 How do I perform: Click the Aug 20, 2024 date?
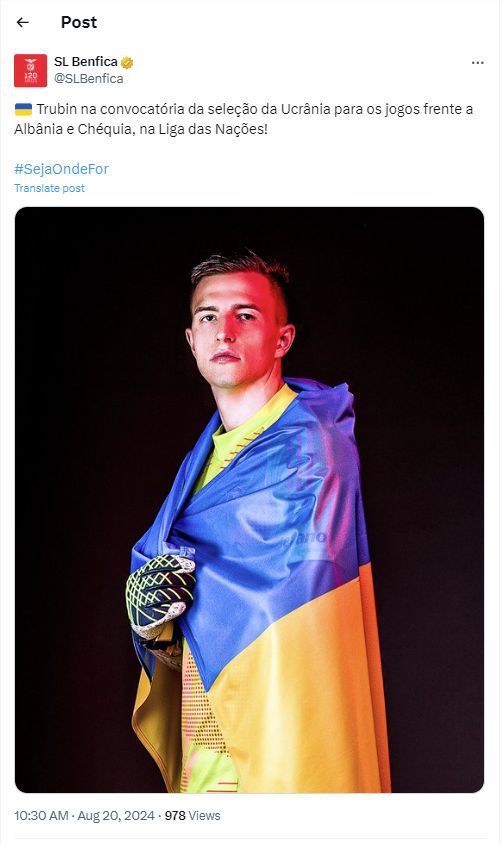(116, 815)
